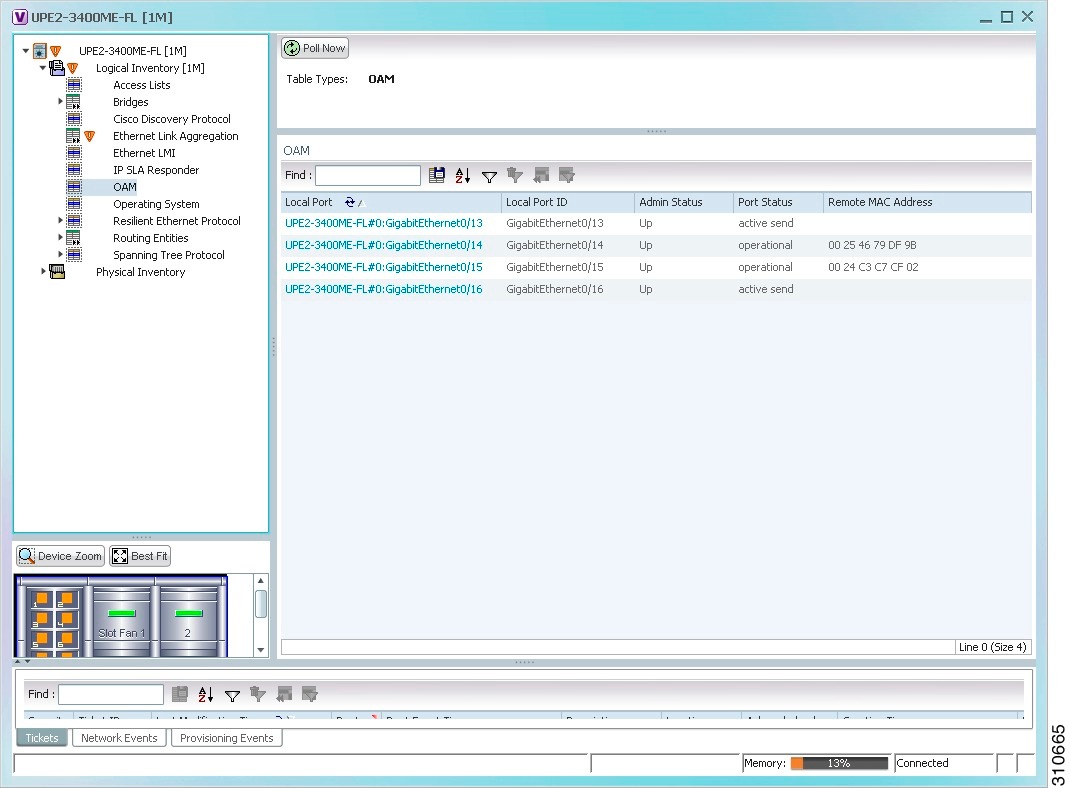Click the Ethernet LMI tree icon
1069x788 pixels.
[74, 153]
